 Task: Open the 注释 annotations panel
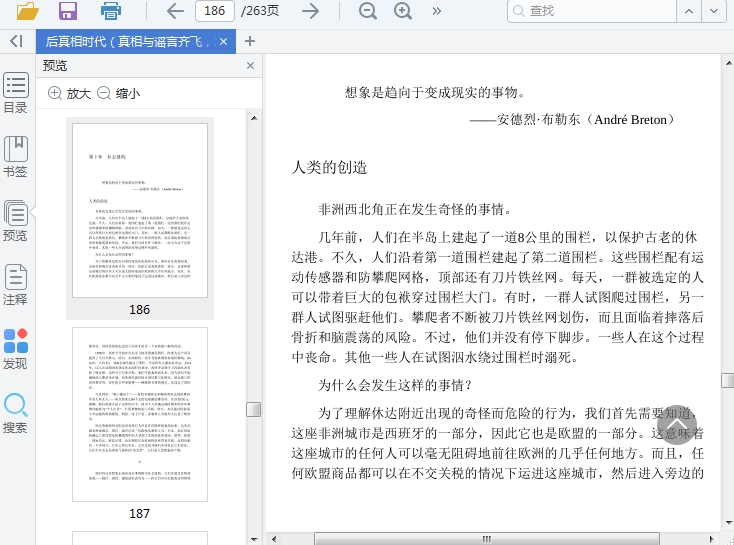[x=15, y=284]
